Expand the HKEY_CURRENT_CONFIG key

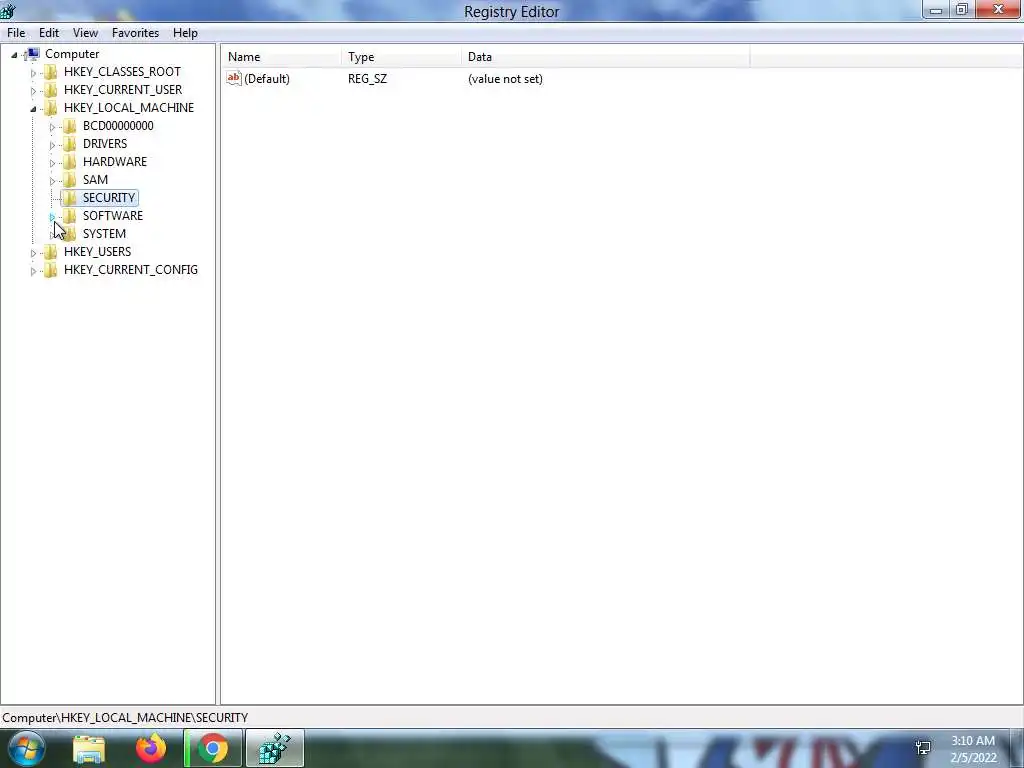coord(33,271)
